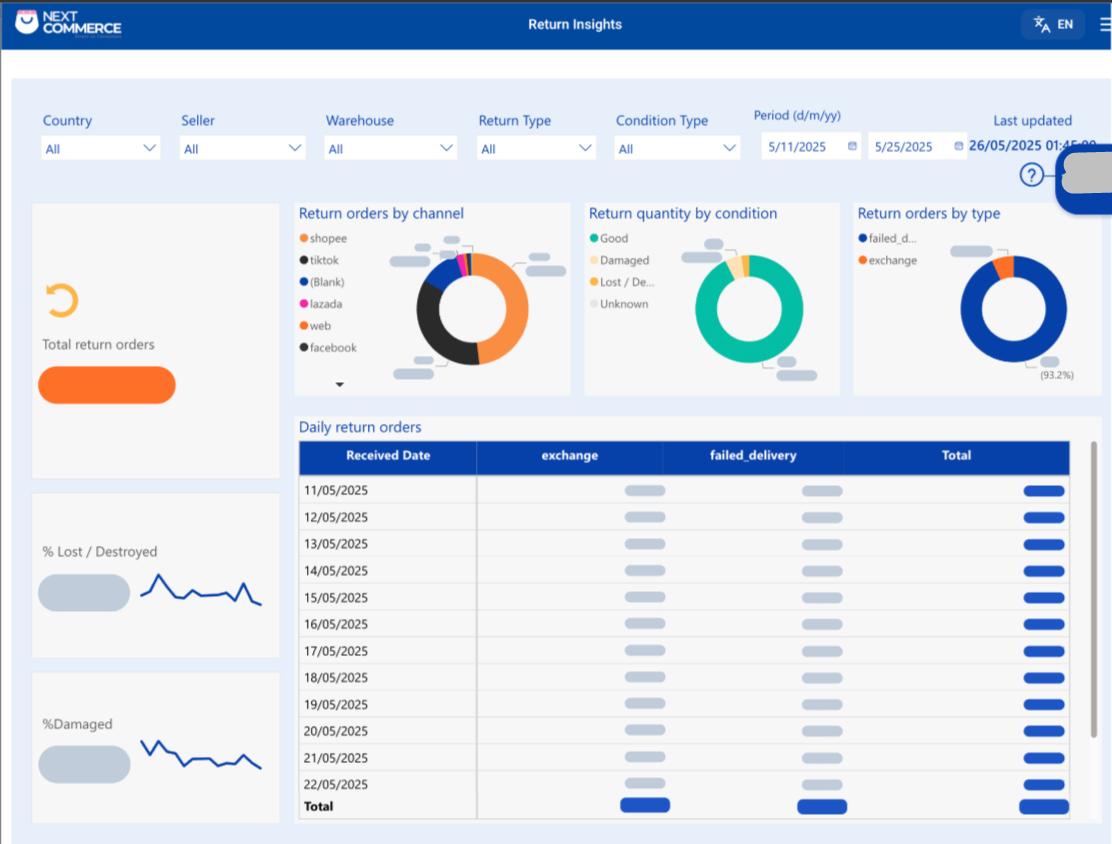Viewport: 1112px width, 844px height.
Task: Toggle the exchange legend entry
Action: tap(891, 260)
